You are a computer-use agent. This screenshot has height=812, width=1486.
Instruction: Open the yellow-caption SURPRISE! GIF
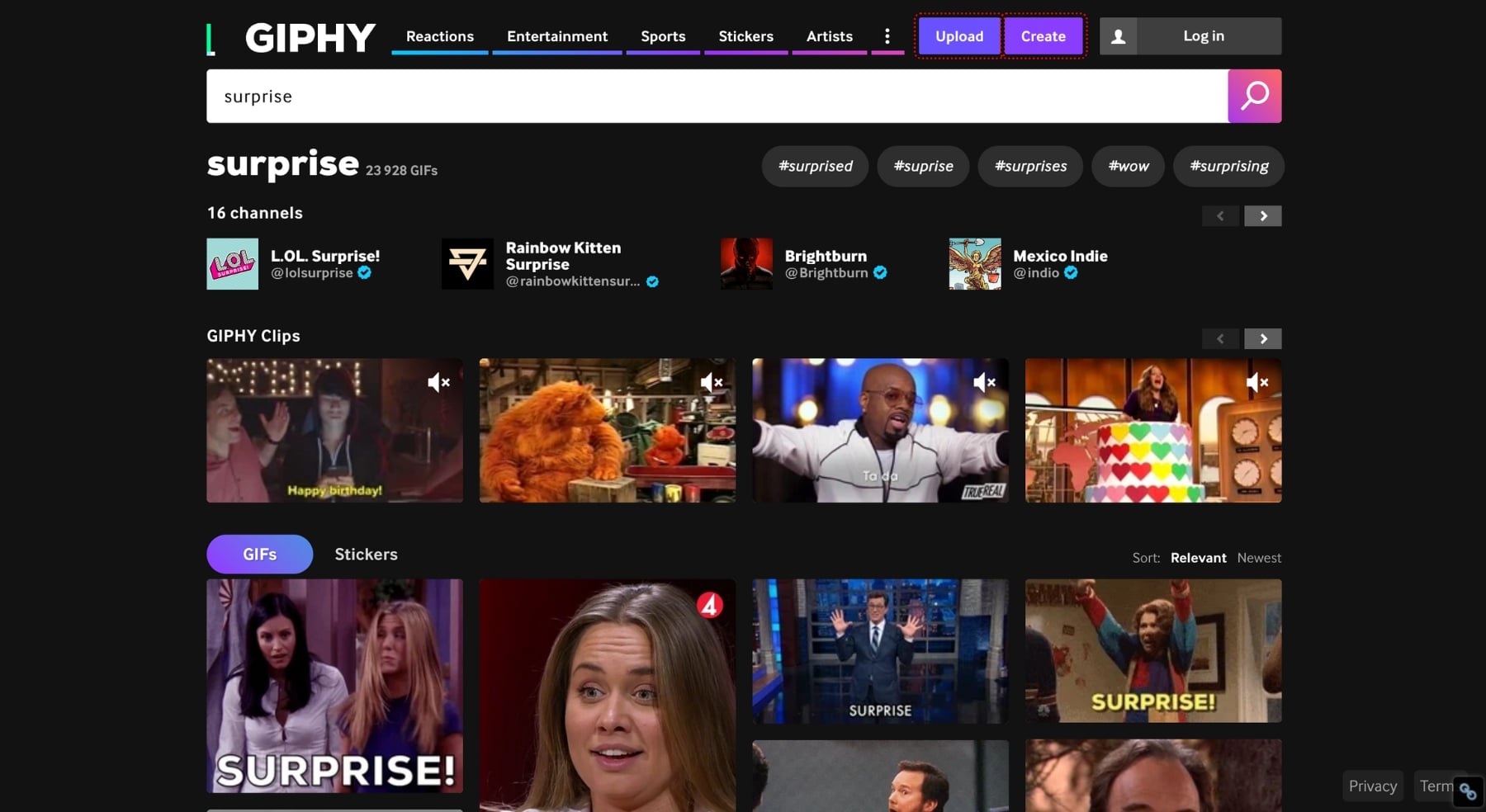click(1153, 651)
